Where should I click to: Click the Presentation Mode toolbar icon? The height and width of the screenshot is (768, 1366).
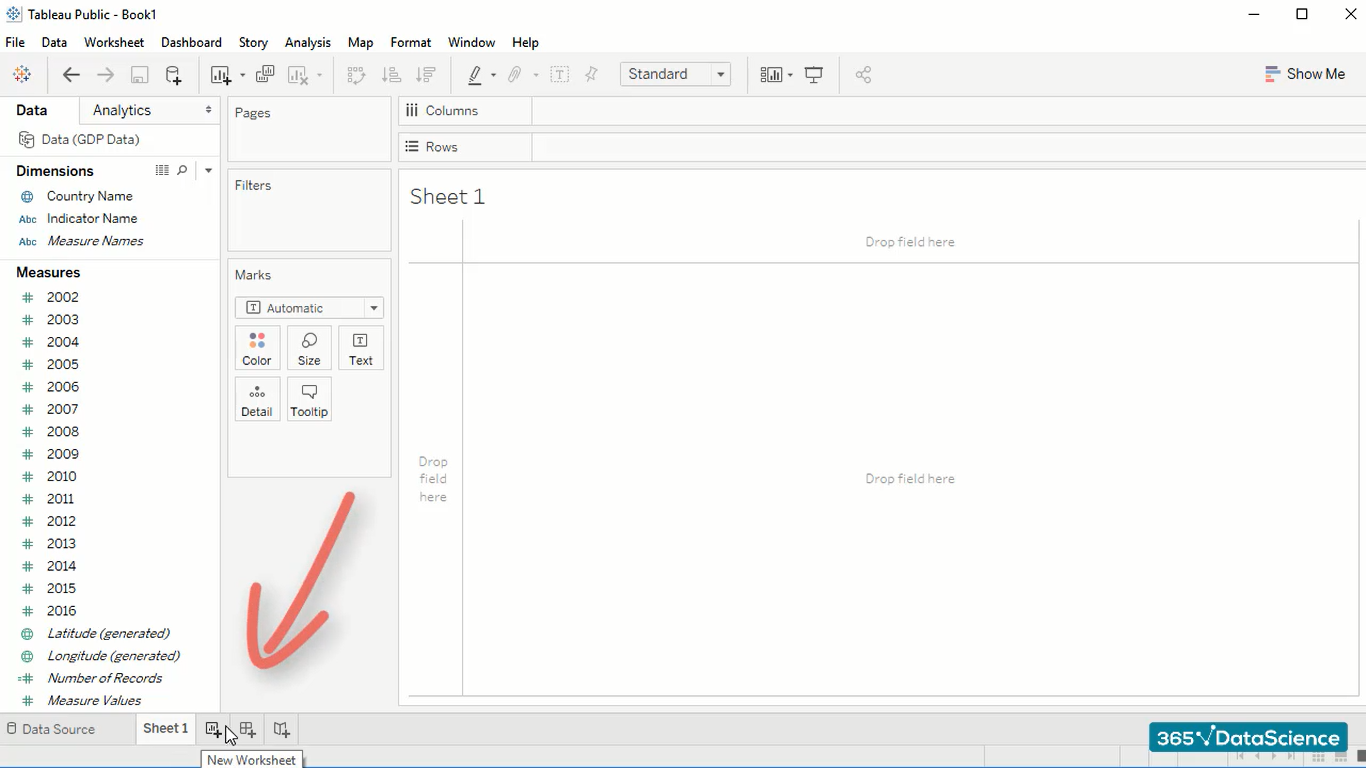click(814, 75)
